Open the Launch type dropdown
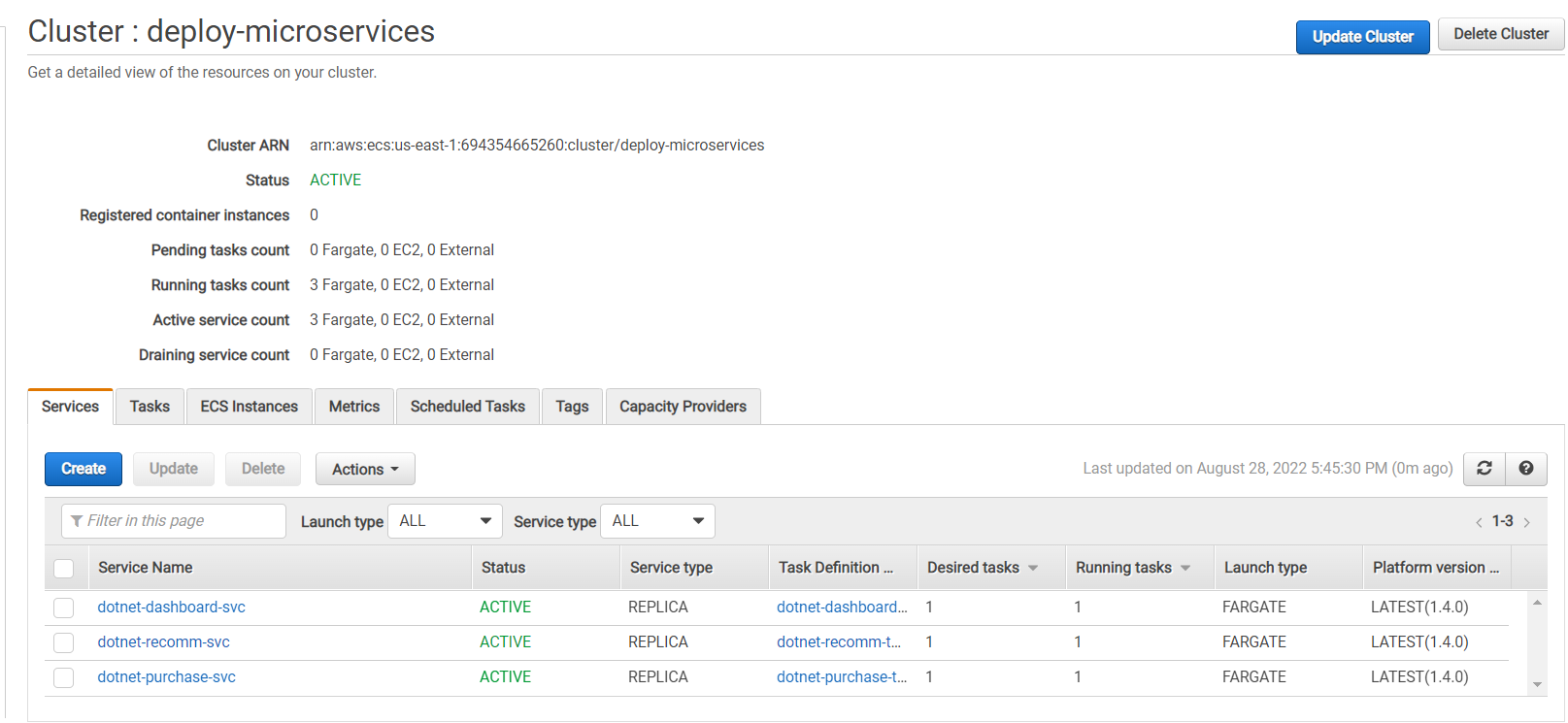 (x=445, y=521)
